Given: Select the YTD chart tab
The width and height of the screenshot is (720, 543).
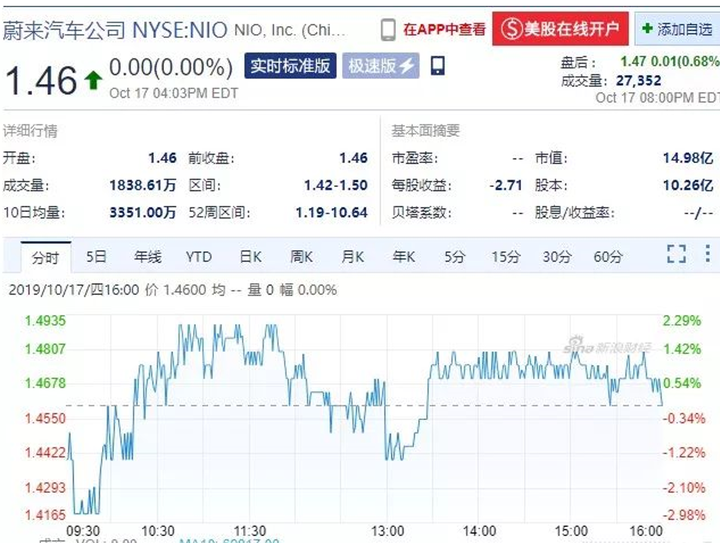Looking at the screenshot, I should pos(198,257).
